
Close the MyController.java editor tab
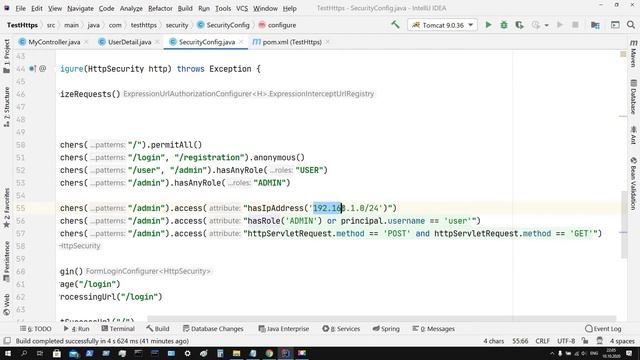tap(86, 42)
